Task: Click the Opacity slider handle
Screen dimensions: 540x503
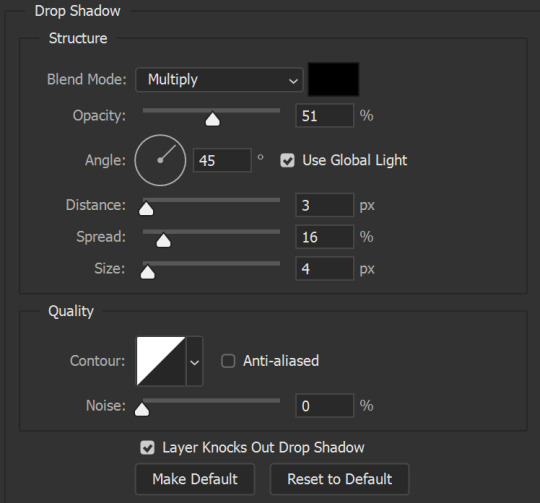Action: click(x=212, y=119)
